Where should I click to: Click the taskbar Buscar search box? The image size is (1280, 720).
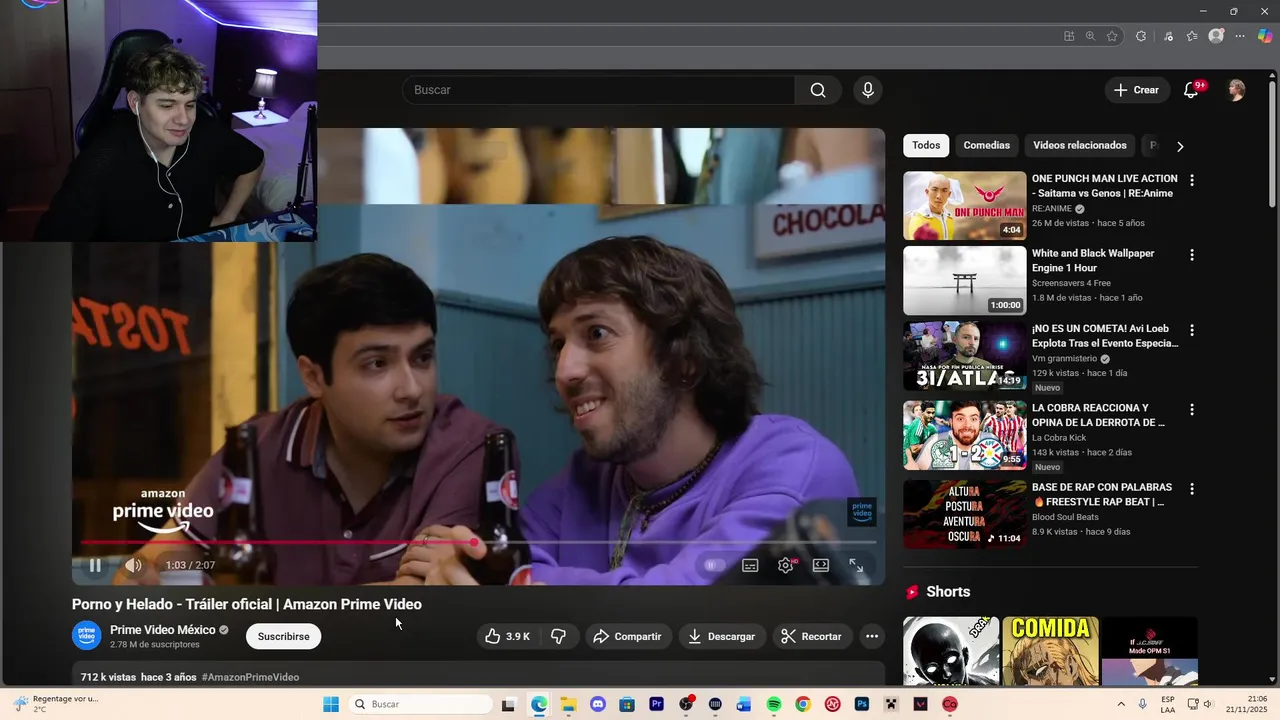[x=421, y=704]
